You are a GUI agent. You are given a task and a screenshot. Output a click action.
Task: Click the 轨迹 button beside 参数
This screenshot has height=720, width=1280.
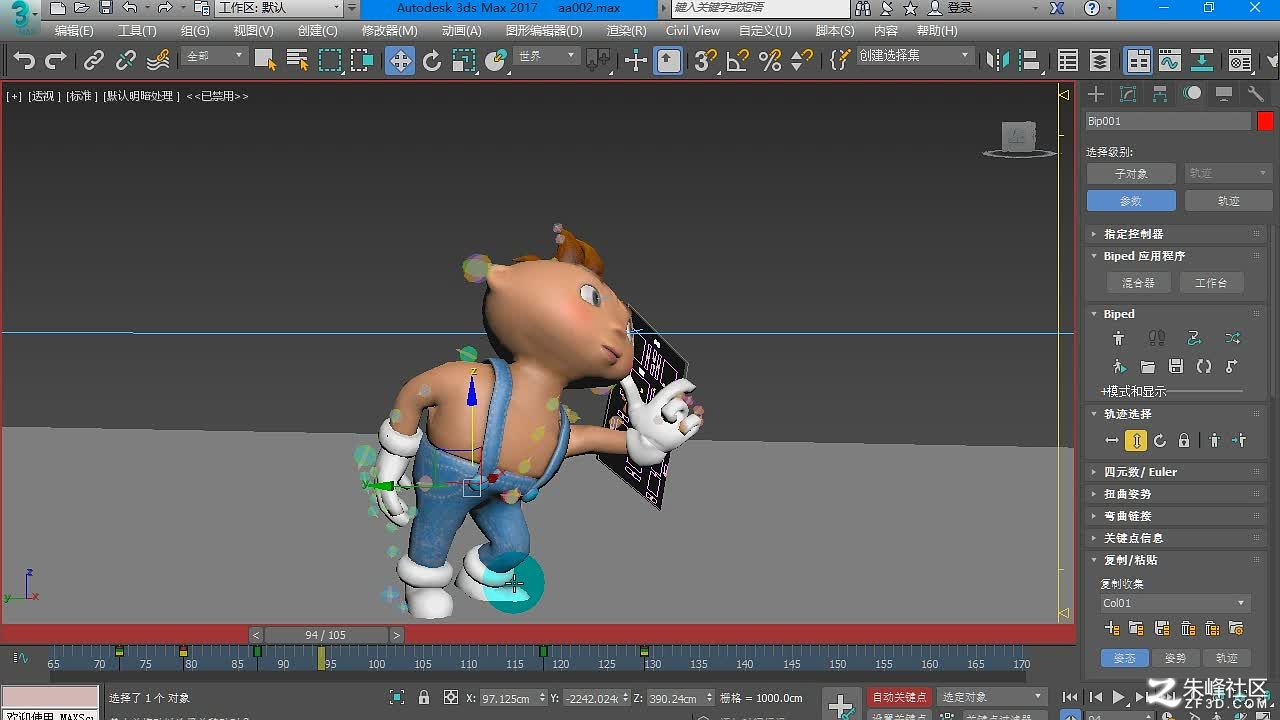1229,201
